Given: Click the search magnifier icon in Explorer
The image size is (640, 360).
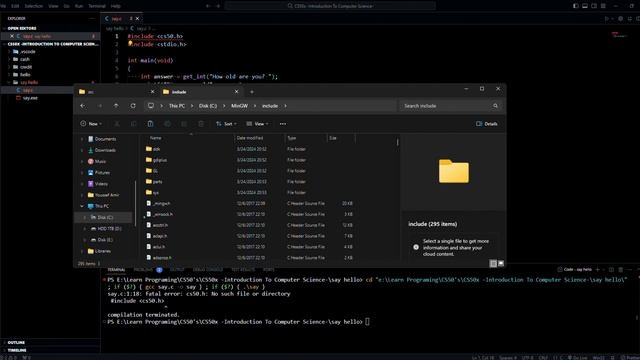Looking at the screenshot, I should [496, 106].
